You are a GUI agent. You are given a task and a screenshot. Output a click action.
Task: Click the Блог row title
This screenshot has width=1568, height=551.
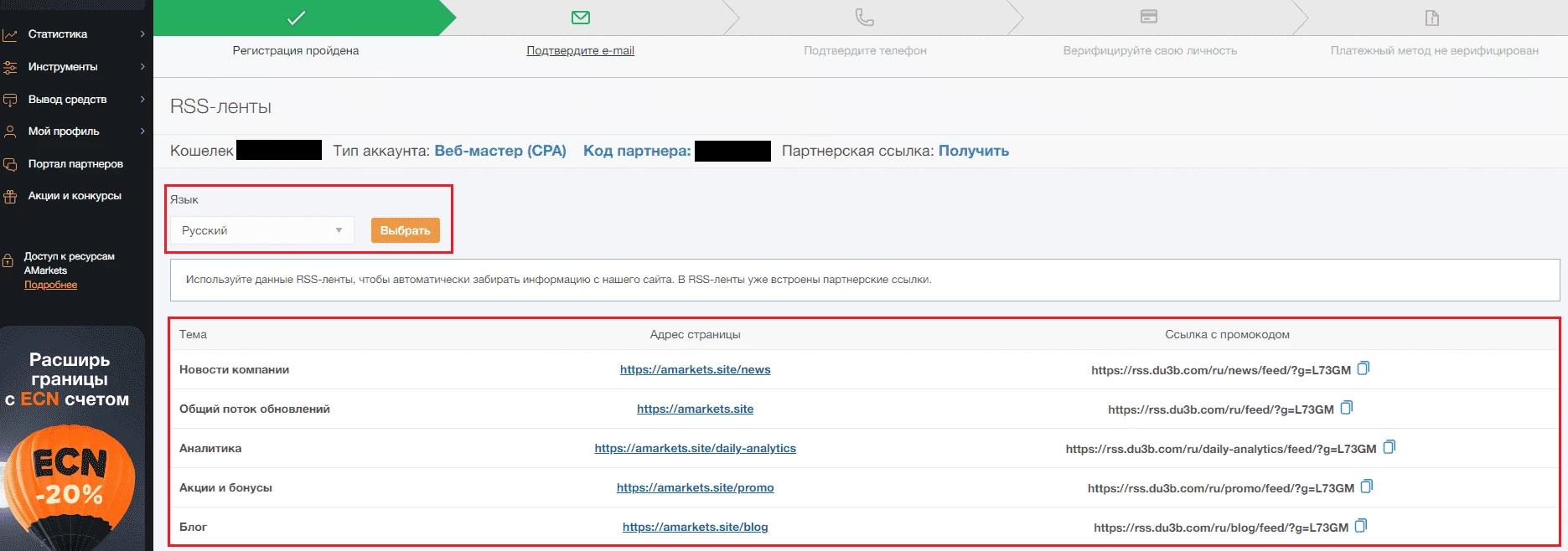pos(193,527)
